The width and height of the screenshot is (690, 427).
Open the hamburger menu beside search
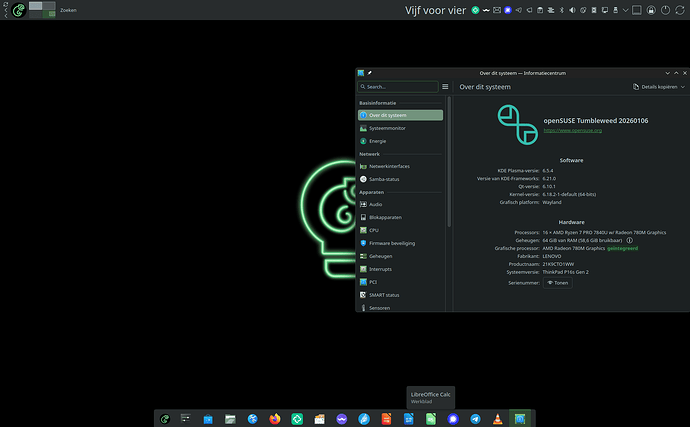[x=445, y=87]
